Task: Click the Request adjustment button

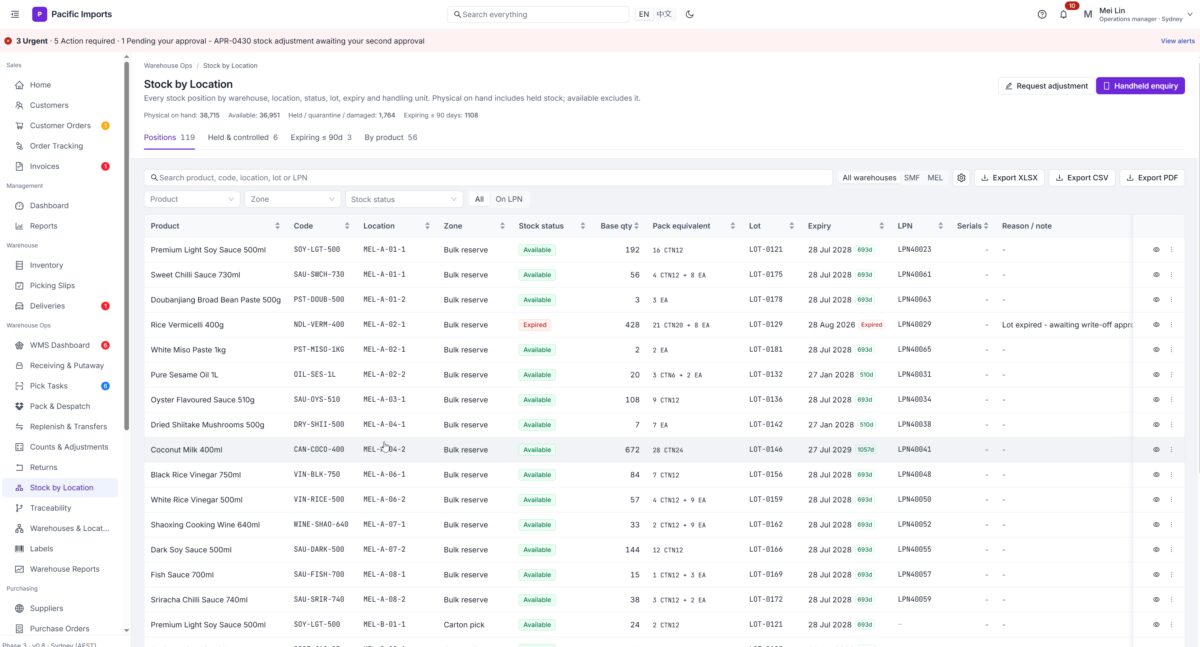Action: (1046, 86)
